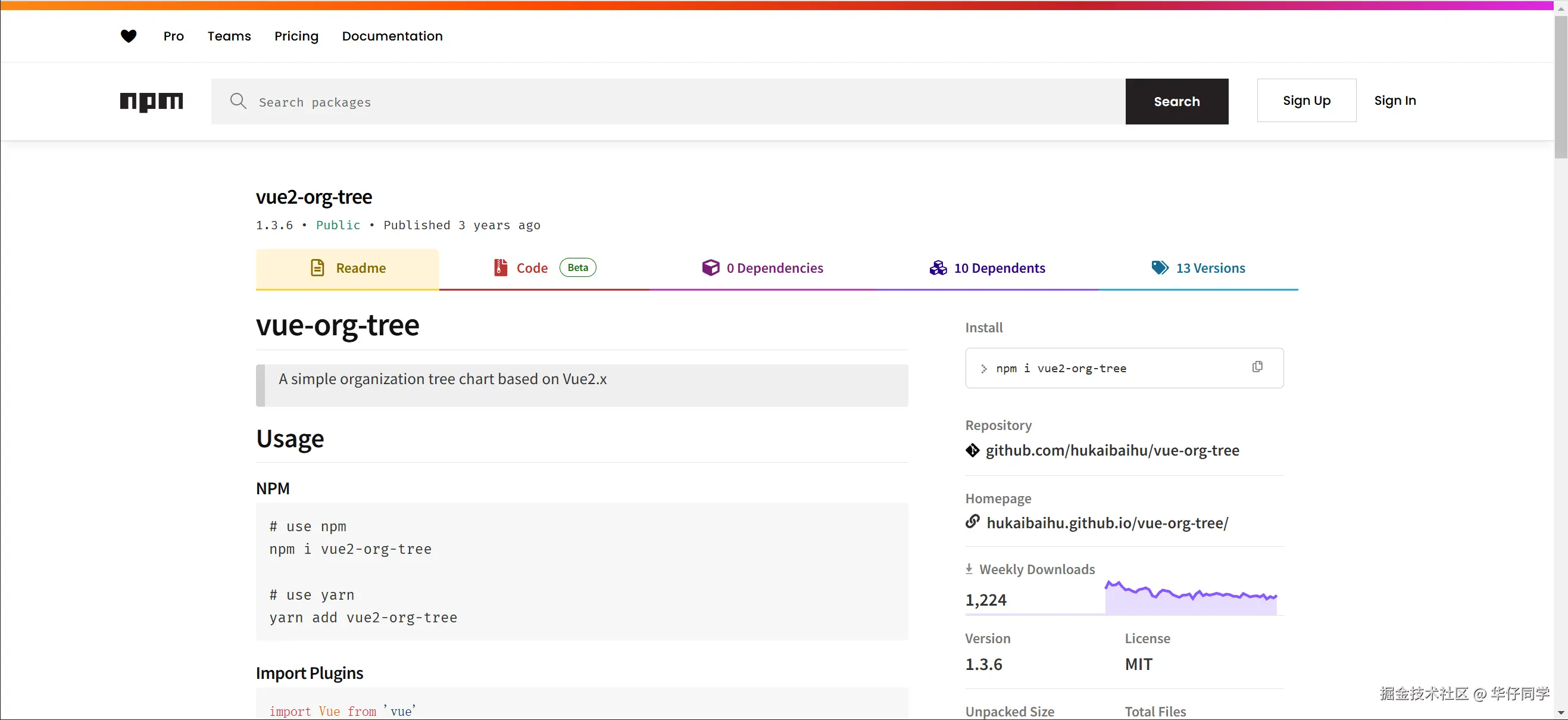The height and width of the screenshot is (720, 1568).
Task: Open the Pricing menu item
Action: point(296,36)
